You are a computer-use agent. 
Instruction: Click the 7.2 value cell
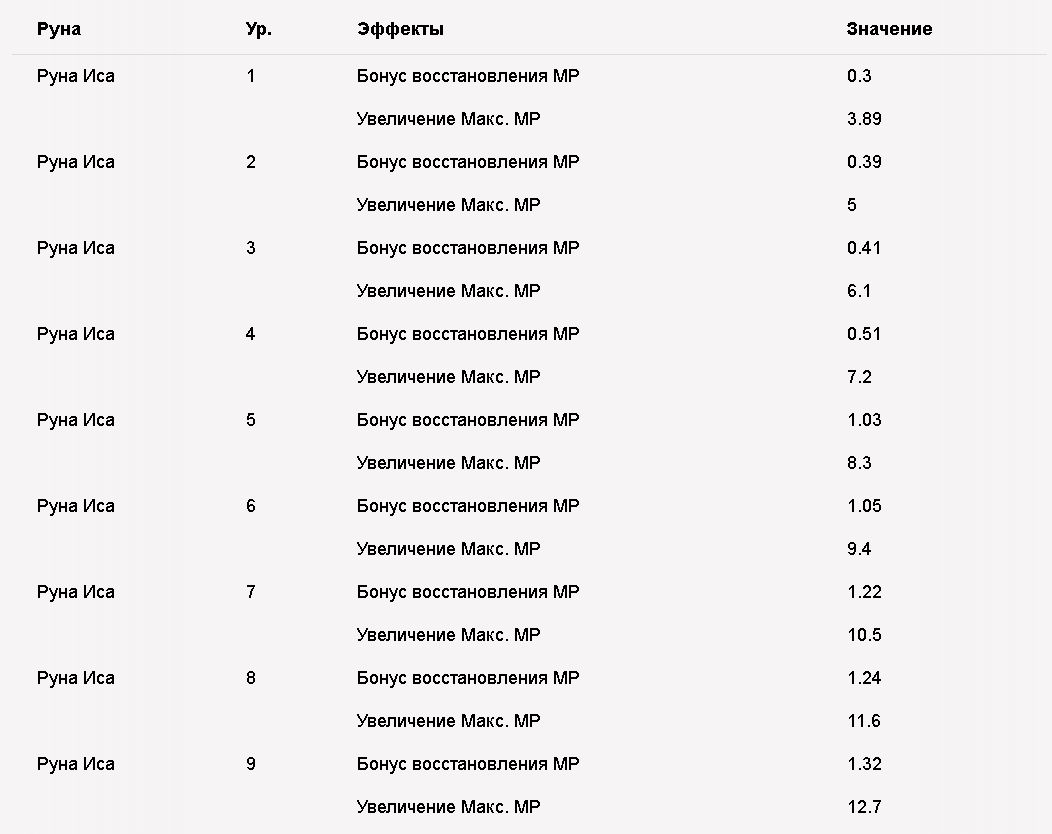pyautogui.click(x=859, y=376)
